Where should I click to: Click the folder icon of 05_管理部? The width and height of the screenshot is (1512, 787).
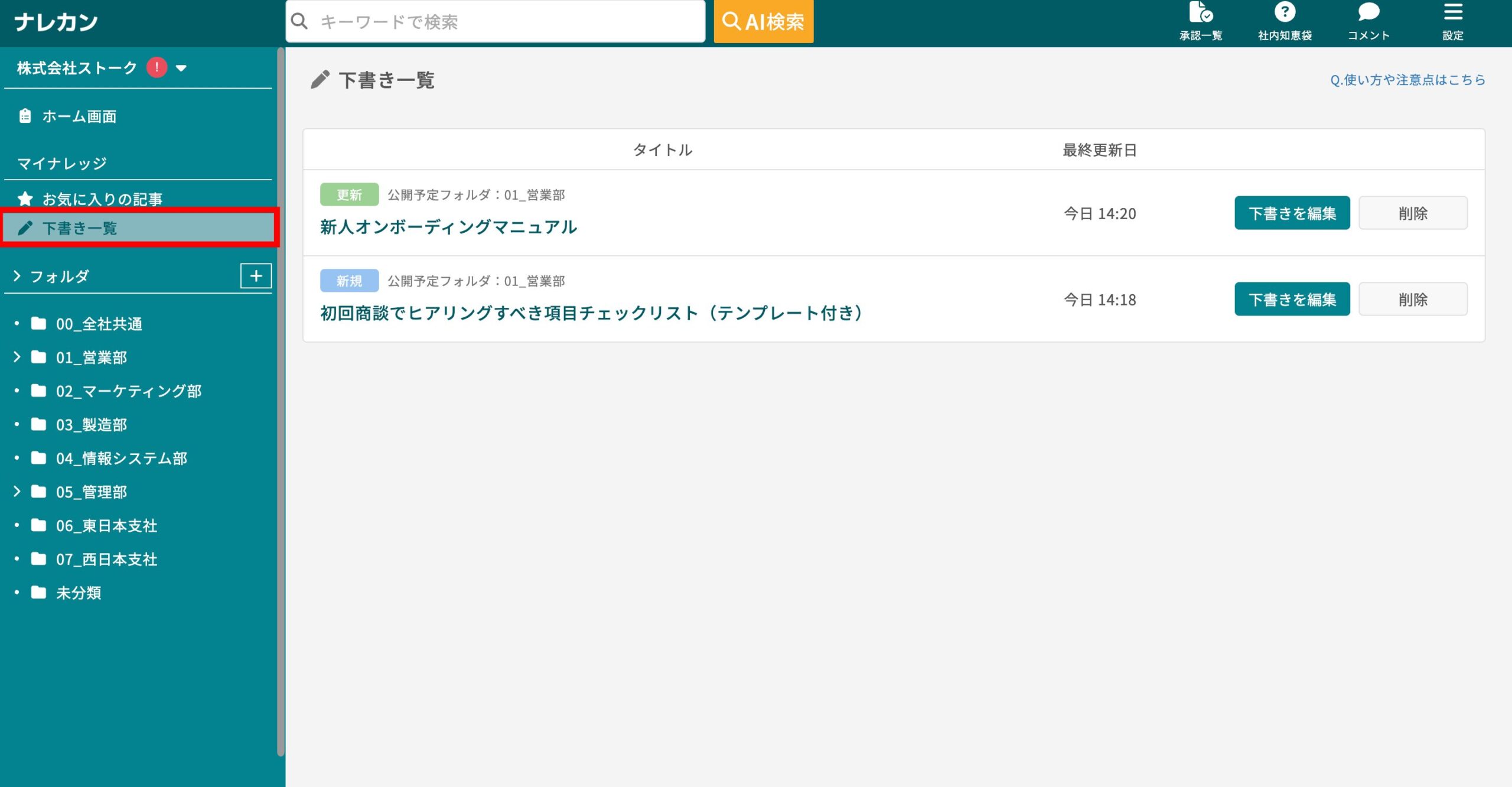39,492
